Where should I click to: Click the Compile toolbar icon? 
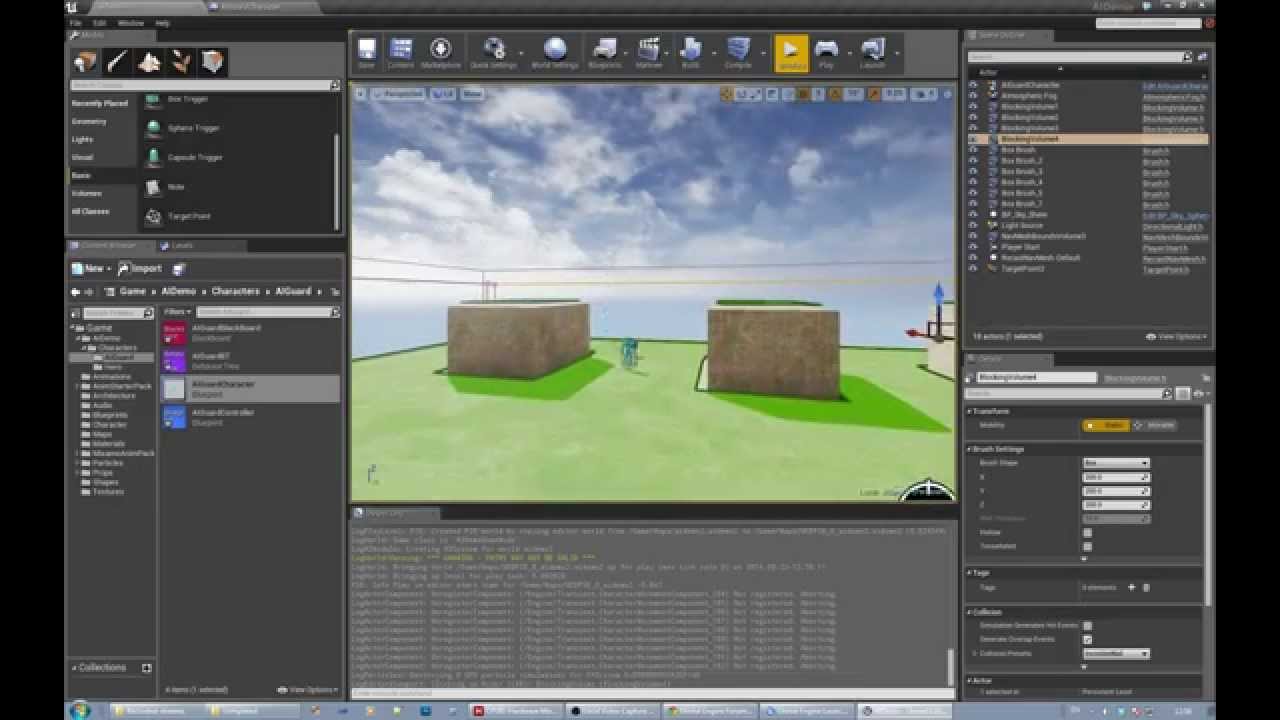(x=739, y=53)
